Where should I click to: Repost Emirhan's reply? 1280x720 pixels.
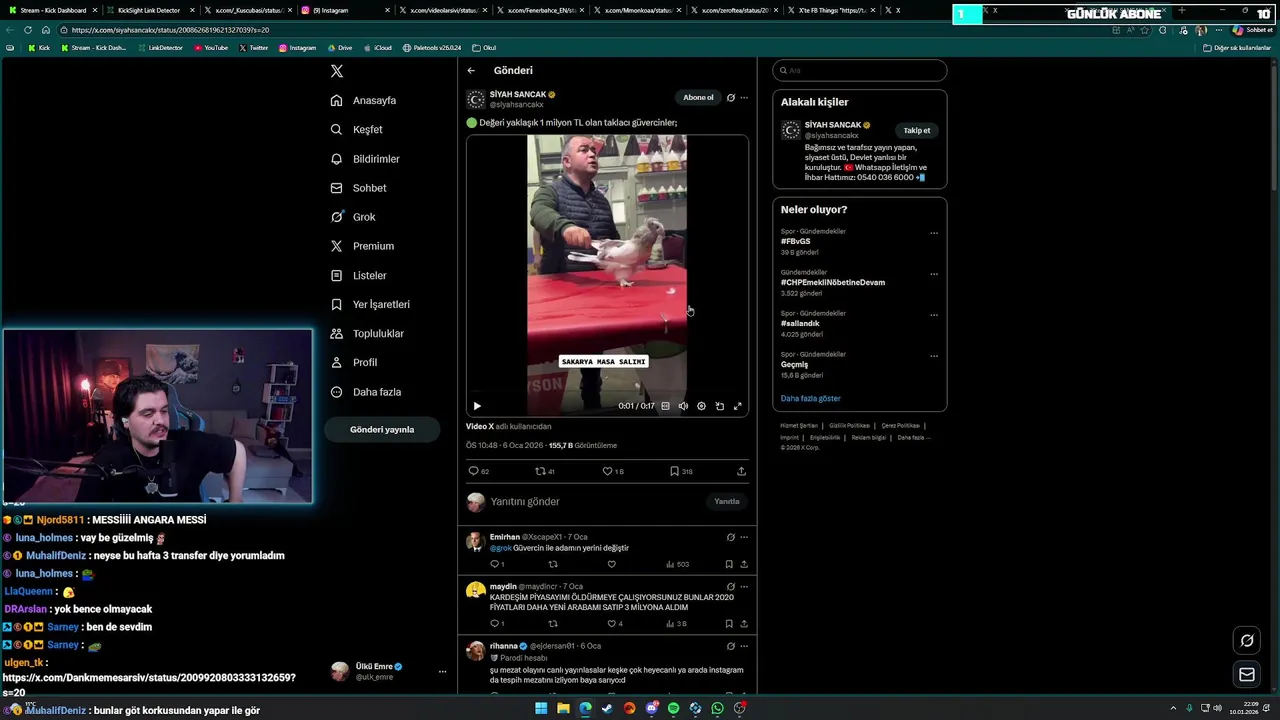pos(553,564)
